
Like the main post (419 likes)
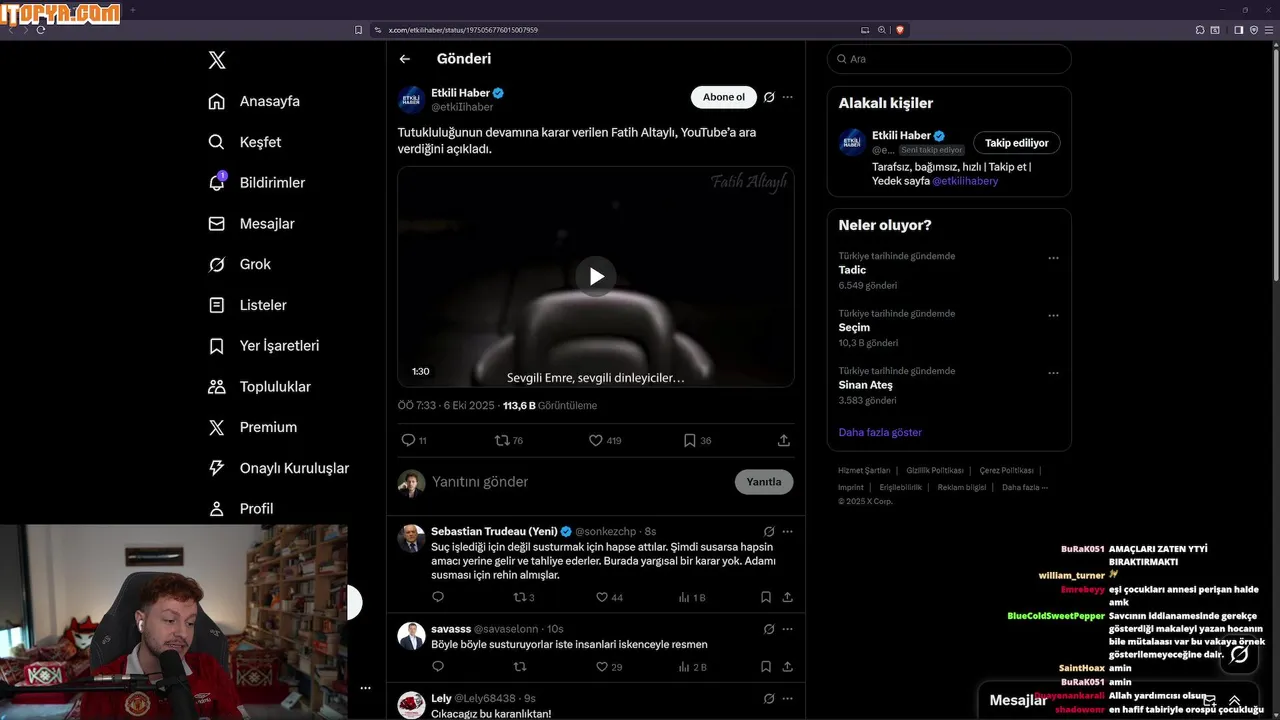click(x=595, y=440)
